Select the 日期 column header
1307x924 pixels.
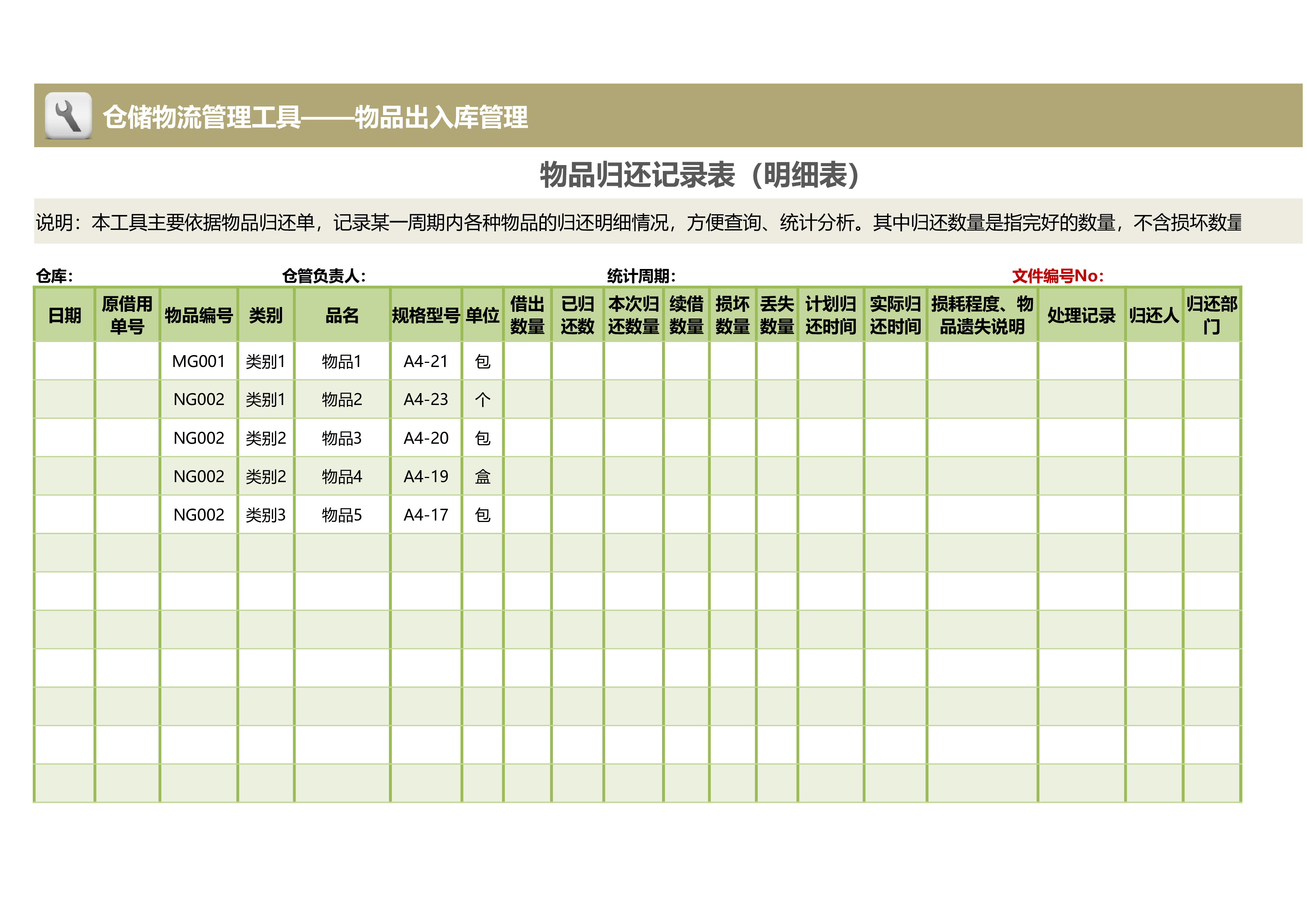click(64, 315)
